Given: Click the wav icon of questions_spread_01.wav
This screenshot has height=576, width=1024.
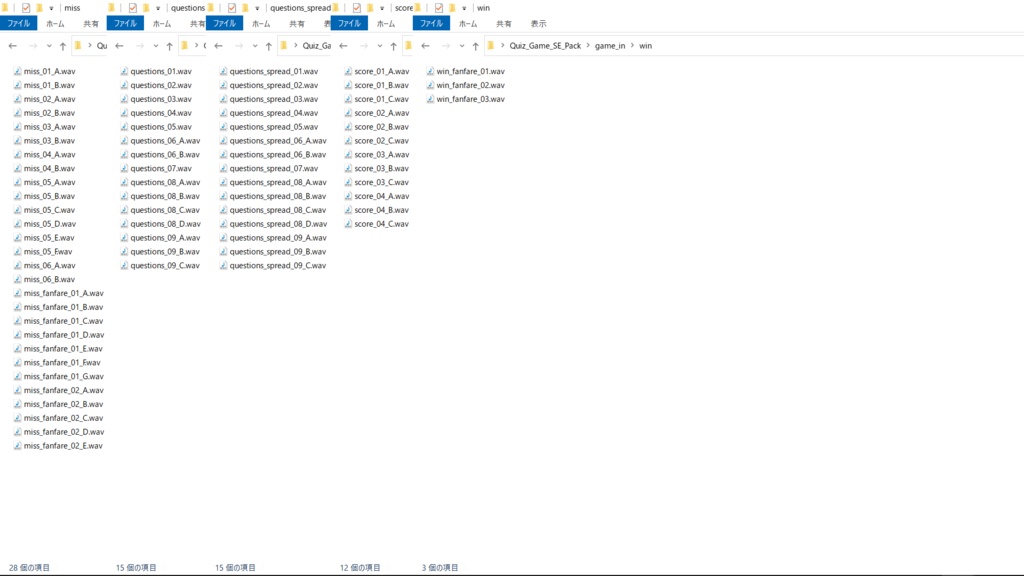Looking at the screenshot, I should tap(223, 71).
